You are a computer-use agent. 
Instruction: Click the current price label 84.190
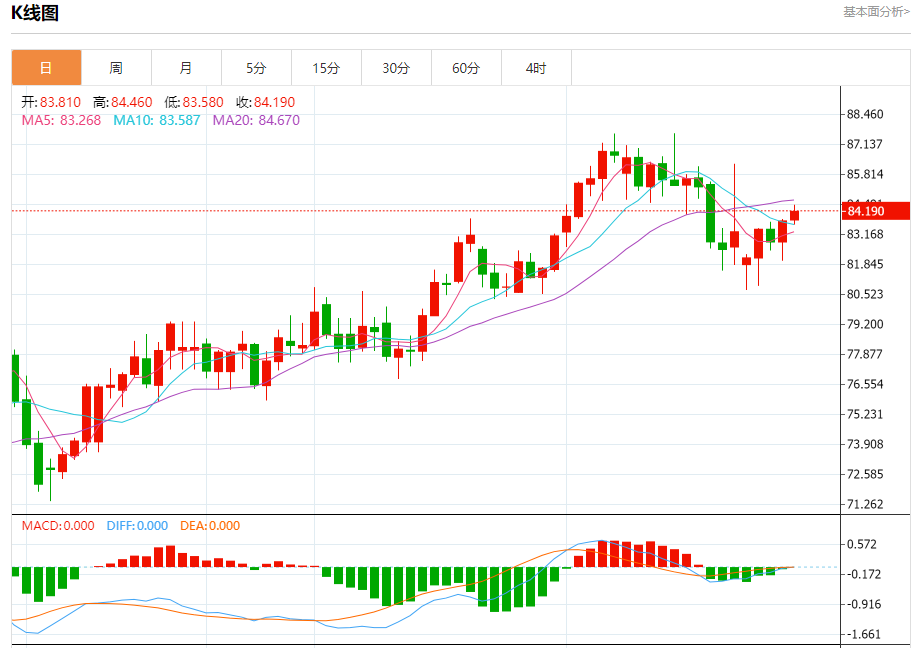click(876, 211)
